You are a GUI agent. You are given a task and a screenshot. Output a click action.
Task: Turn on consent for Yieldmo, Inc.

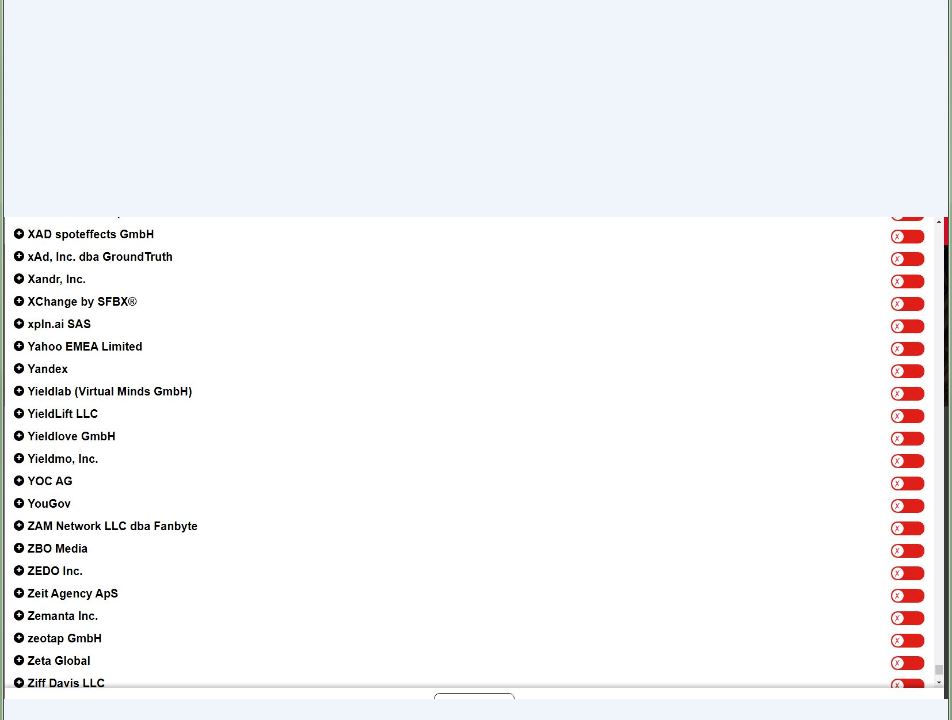(908, 460)
